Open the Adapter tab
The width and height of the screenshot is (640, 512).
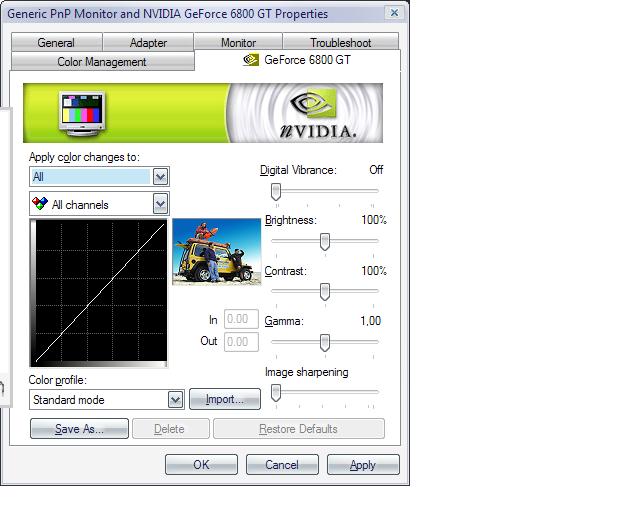point(148,42)
